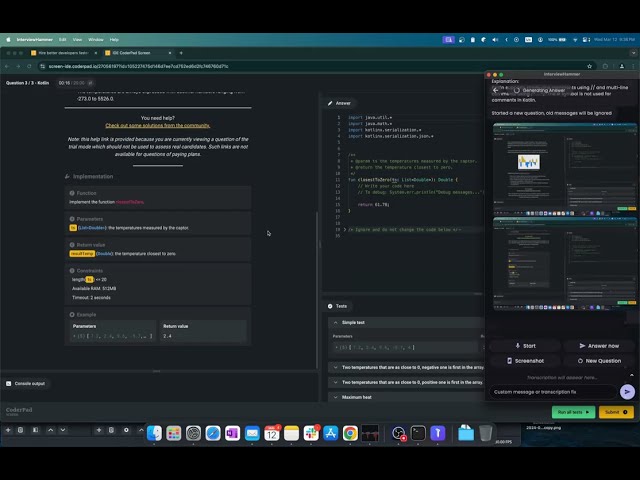This screenshot has width=640, height=480.
Task: Open Slack from the Dock
Action: tap(311, 433)
